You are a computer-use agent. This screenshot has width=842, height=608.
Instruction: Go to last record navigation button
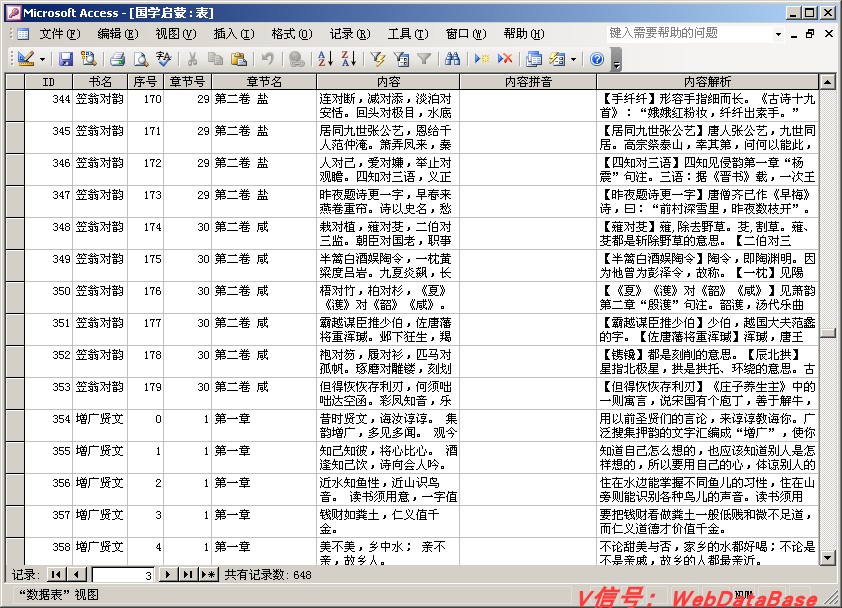point(187,575)
